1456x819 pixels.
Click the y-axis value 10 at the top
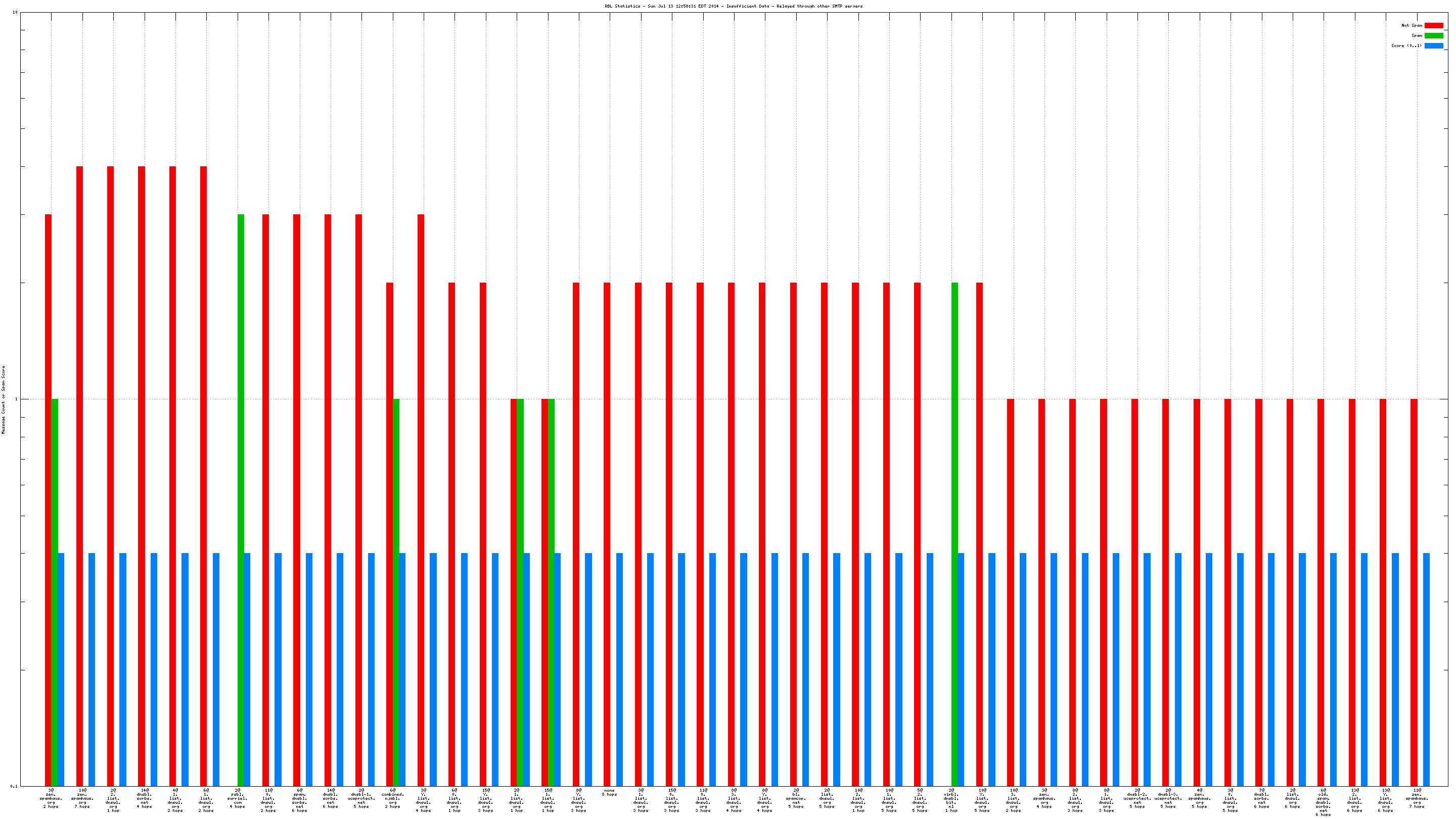coord(15,12)
